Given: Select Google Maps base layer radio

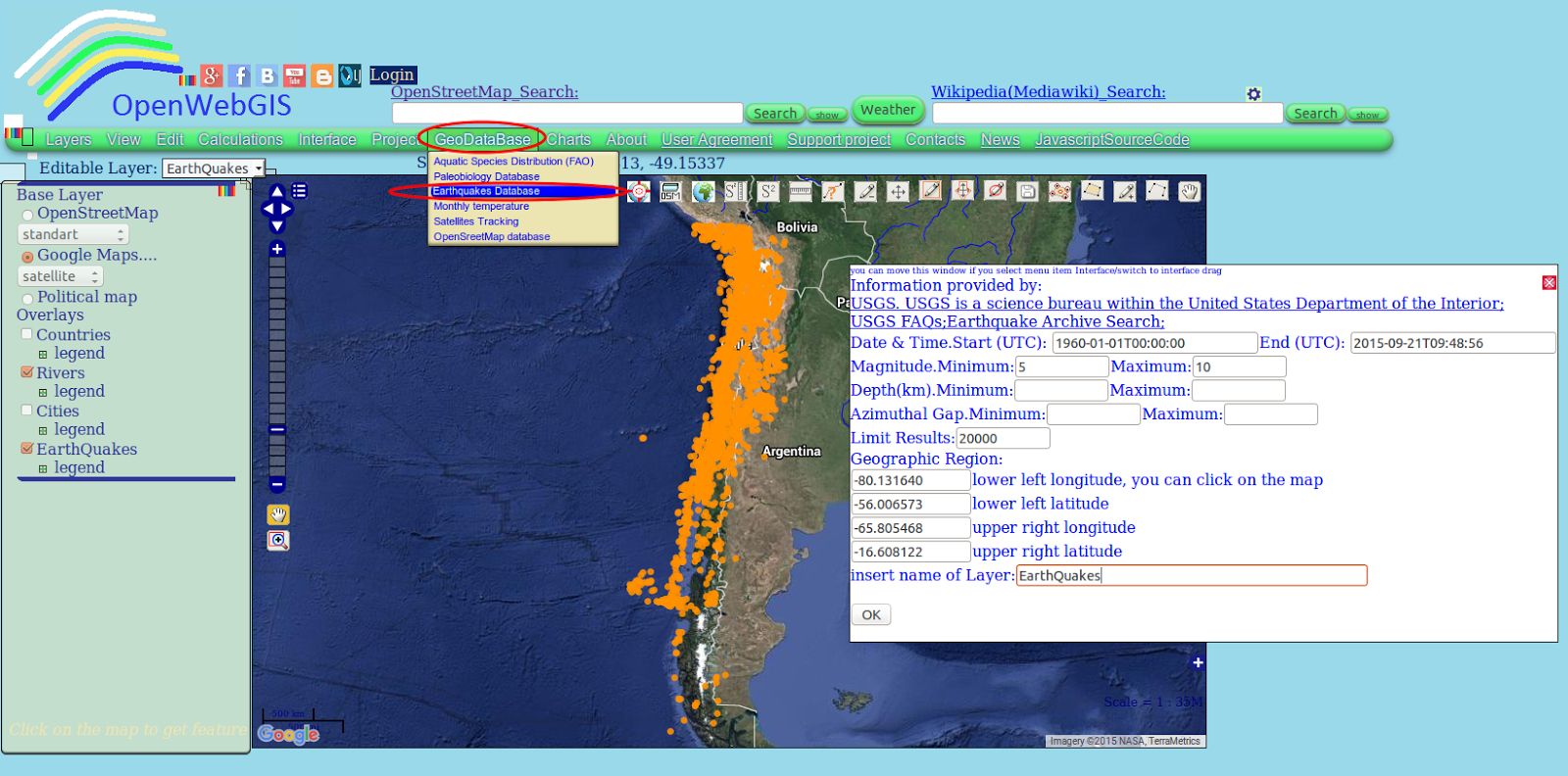Looking at the screenshot, I should [x=27, y=257].
